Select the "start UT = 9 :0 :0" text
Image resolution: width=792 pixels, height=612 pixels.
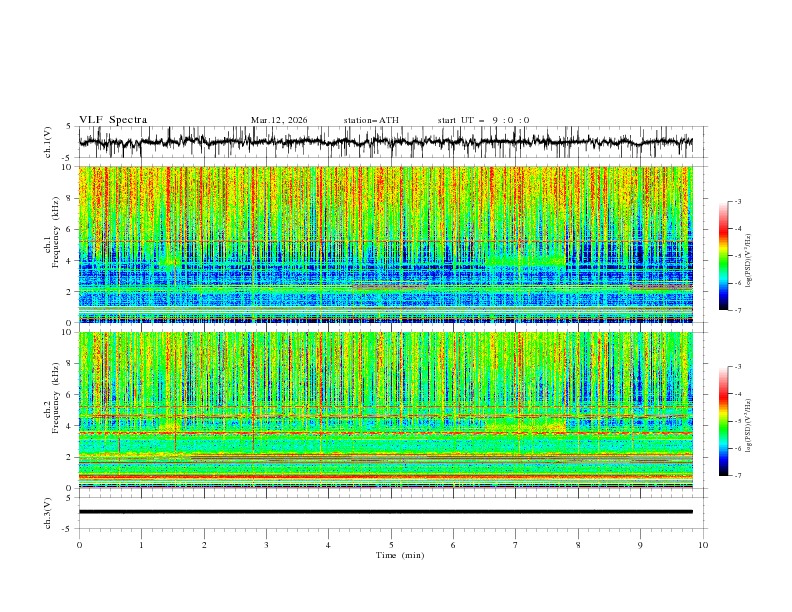tap(483, 120)
